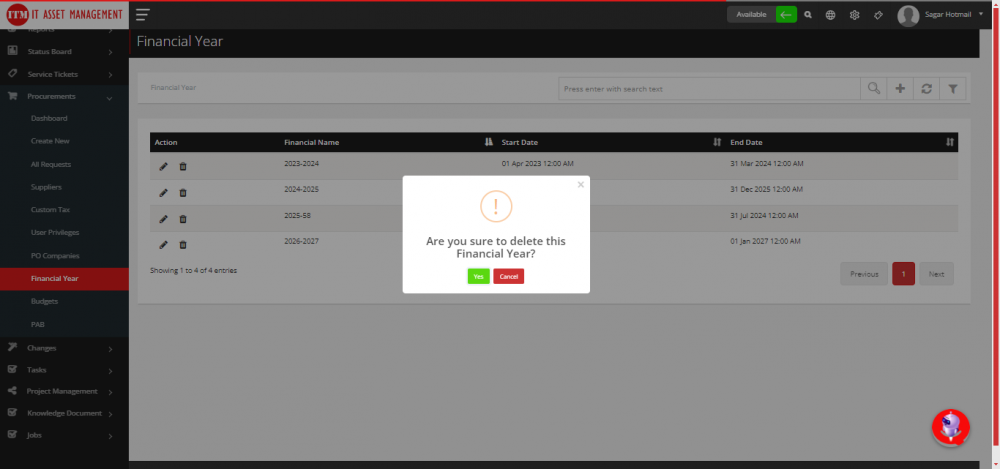1000x469 pixels.
Task: Select page 1 in pagination
Action: [903, 274]
